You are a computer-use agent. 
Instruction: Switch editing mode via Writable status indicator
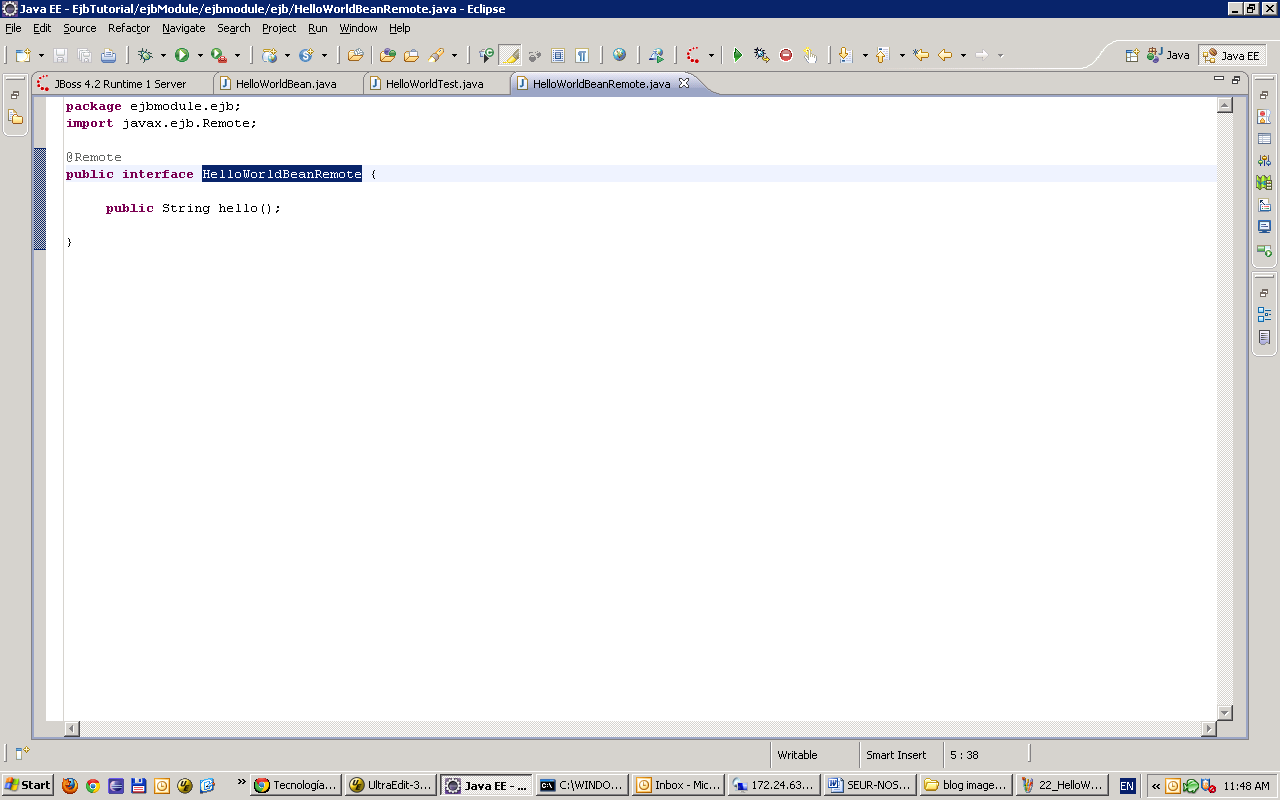click(800, 755)
